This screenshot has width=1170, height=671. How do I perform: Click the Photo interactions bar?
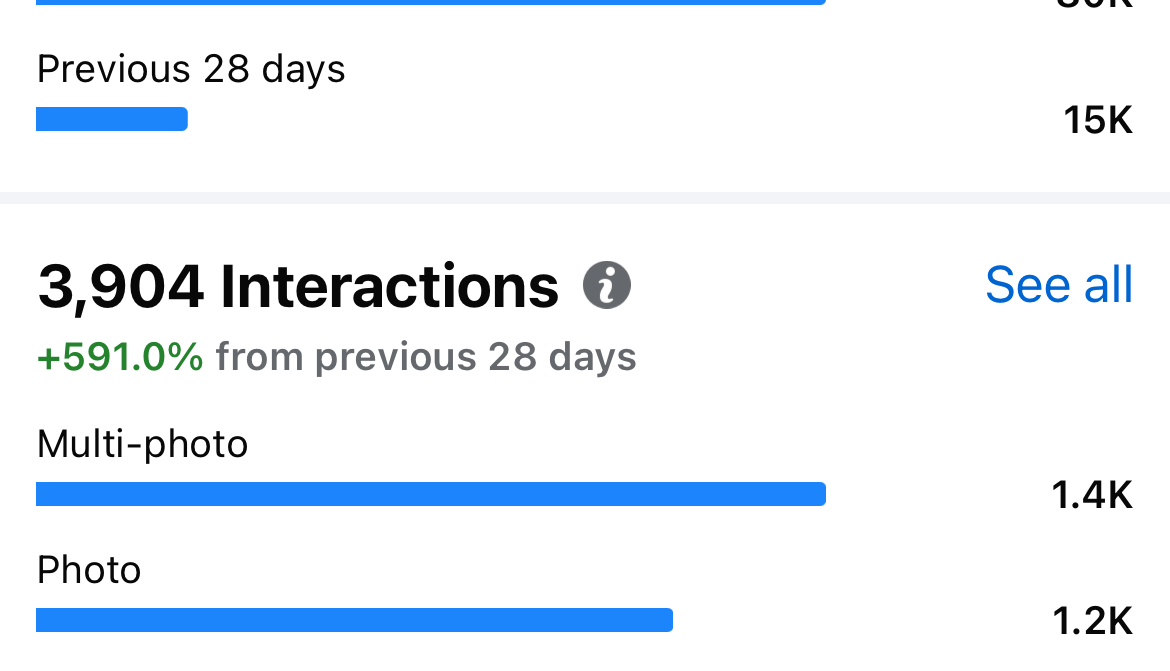[354, 620]
